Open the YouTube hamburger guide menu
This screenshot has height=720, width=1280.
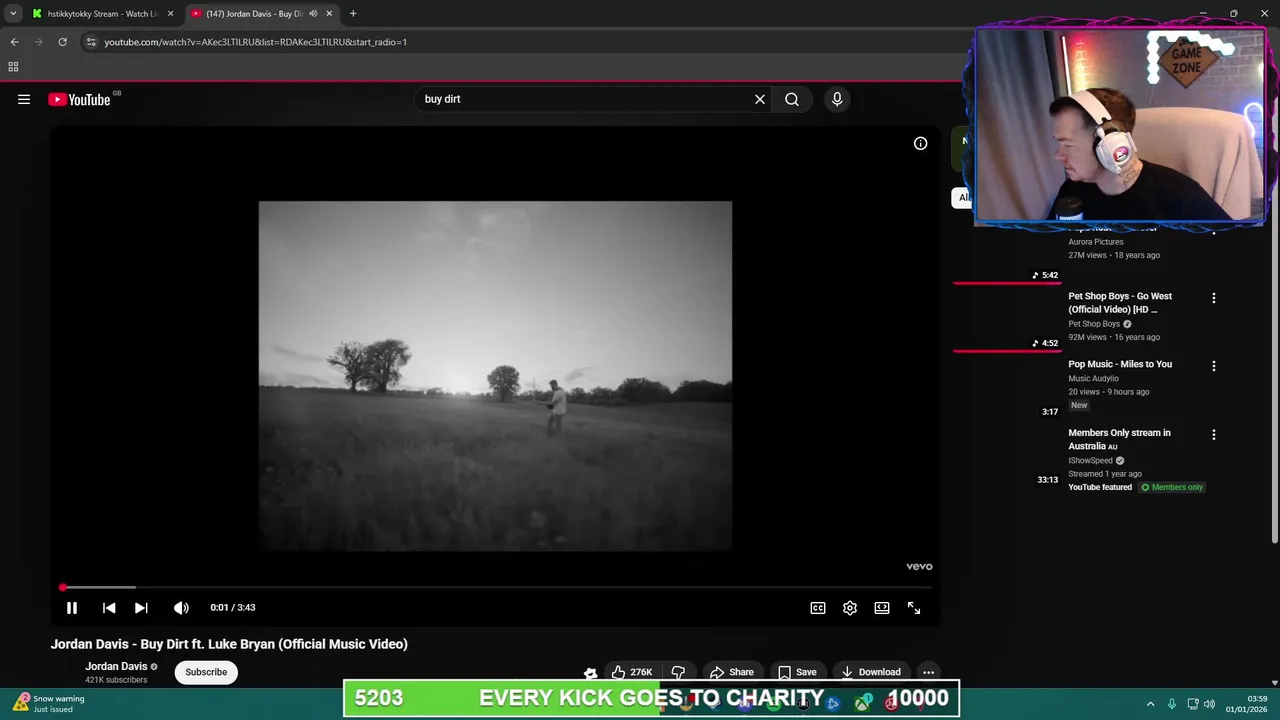point(24,99)
